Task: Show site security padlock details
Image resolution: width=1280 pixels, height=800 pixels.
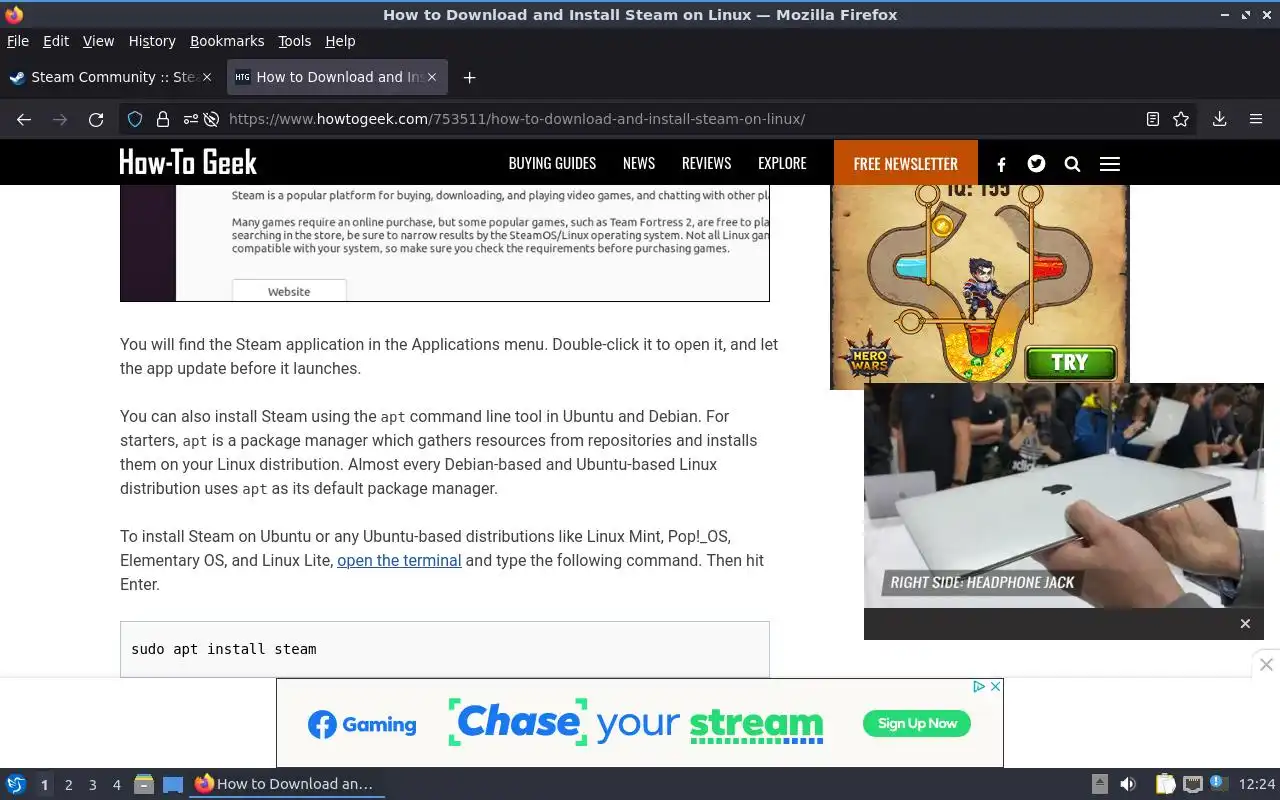Action: 162,119
